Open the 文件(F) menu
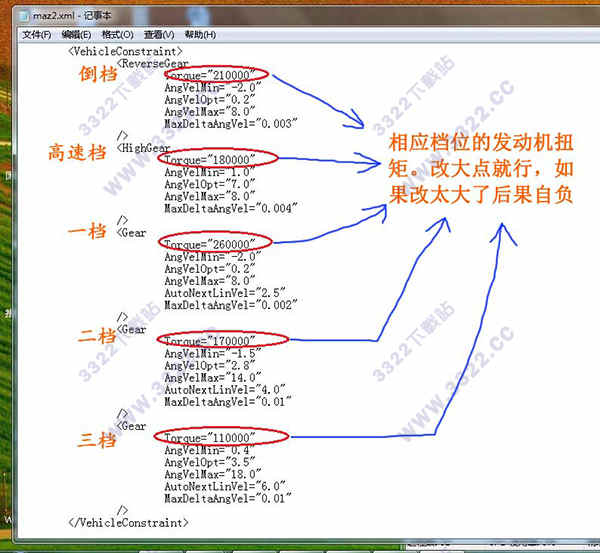Image resolution: width=600 pixels, height=553 pixels. click(37, 35)
